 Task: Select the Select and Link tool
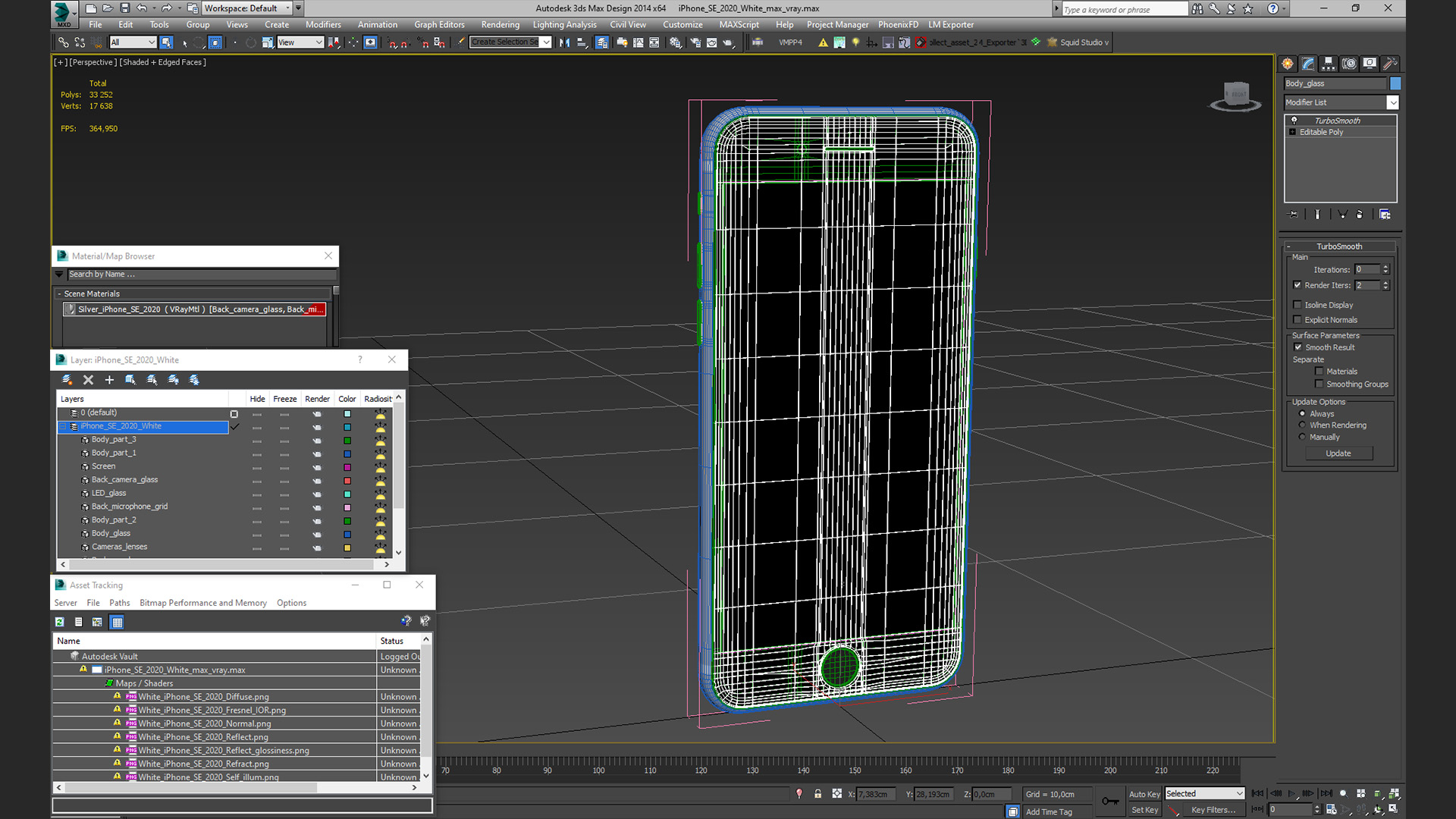(64, 42)
